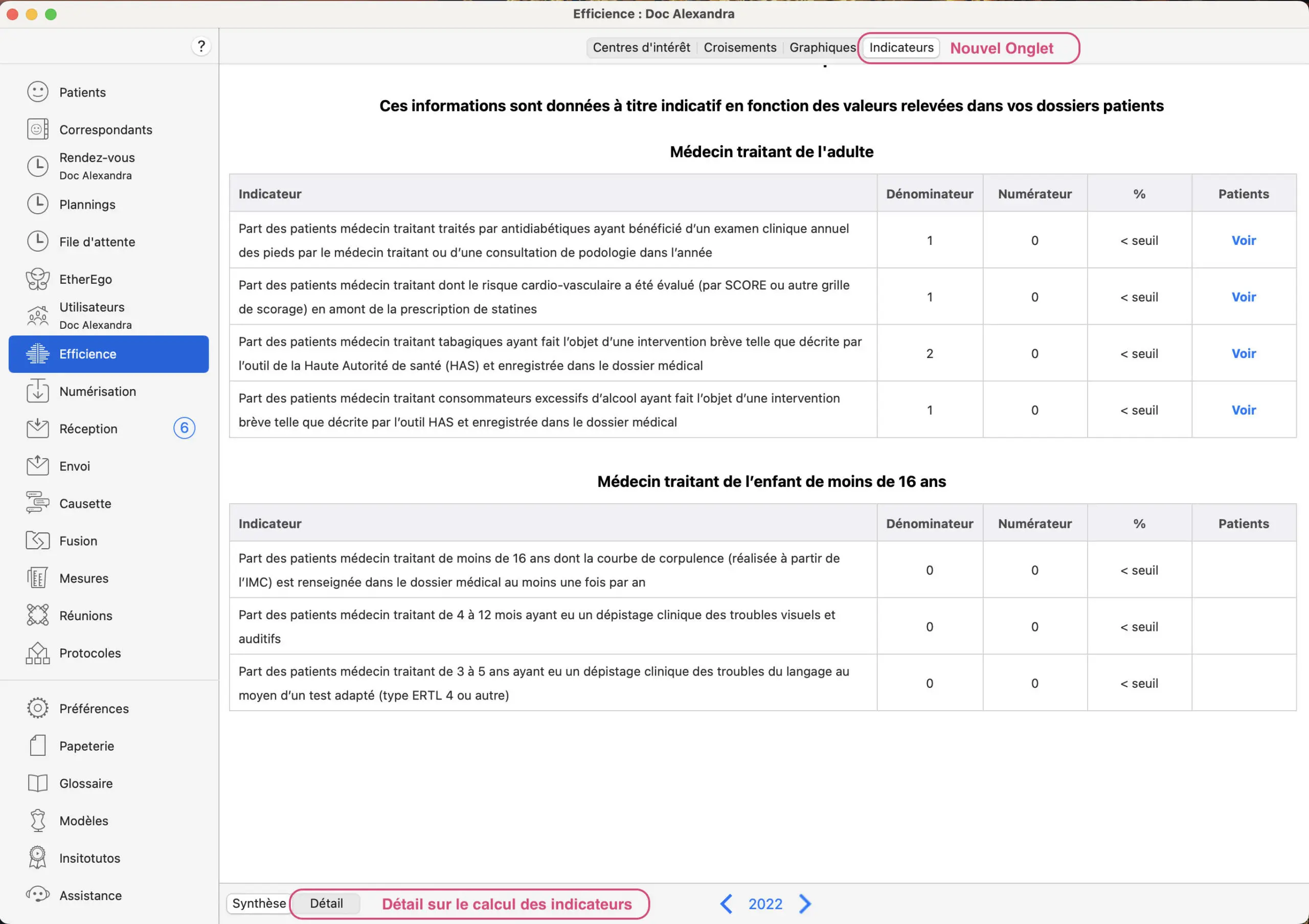Click the question mark help button

[x=201, y=46]
